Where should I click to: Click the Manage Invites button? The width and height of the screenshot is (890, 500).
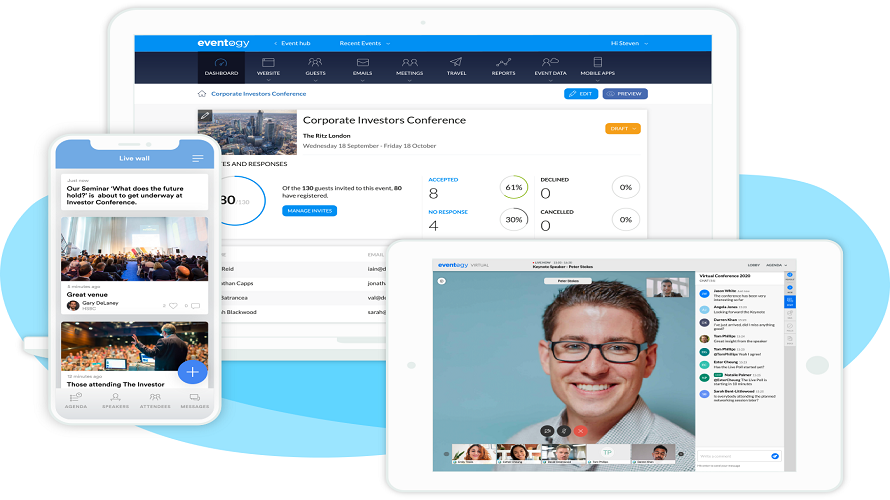309,211
